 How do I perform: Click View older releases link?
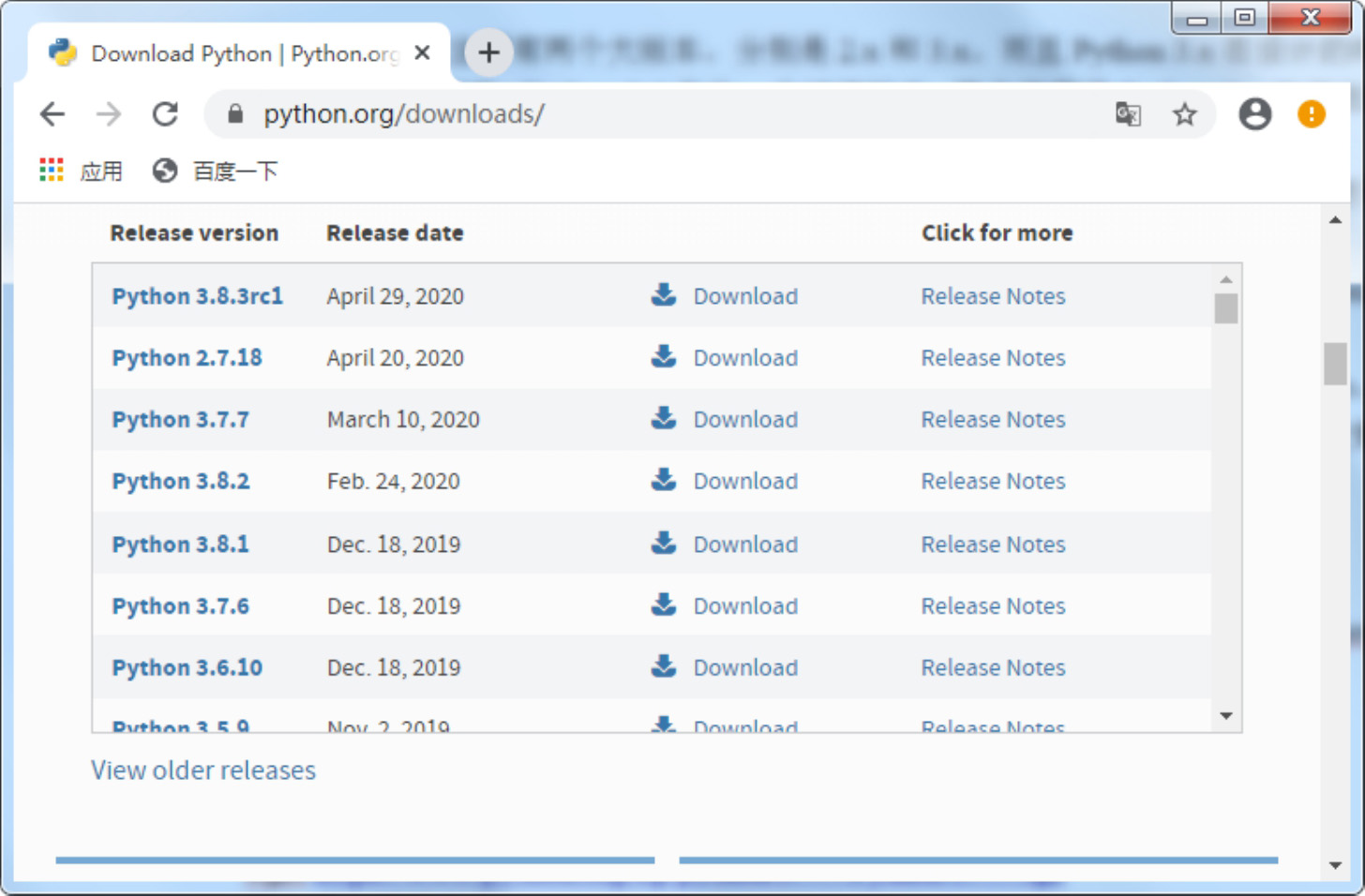point(203,770)
